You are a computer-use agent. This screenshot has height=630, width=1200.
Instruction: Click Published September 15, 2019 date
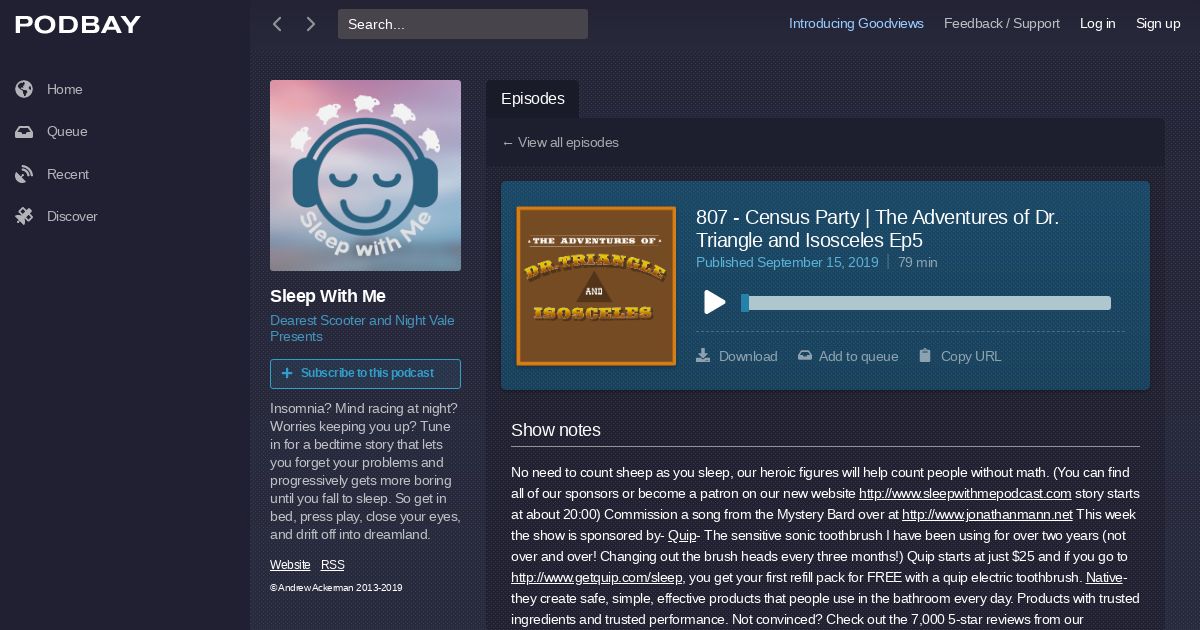tap(787, 262)
